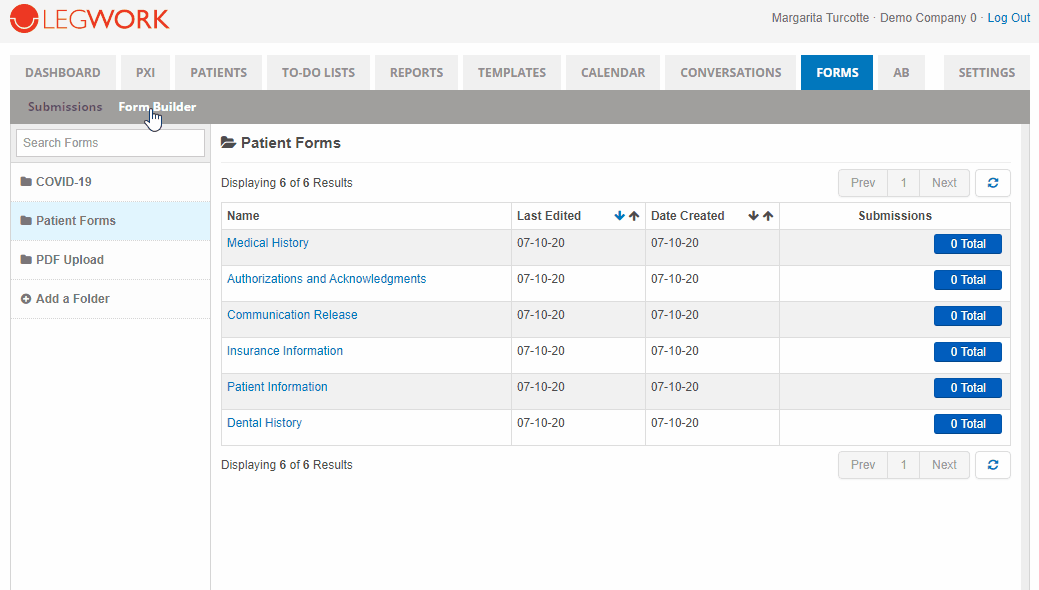
Task: Open the Medical History form
Action: click(x=268, y=243)
